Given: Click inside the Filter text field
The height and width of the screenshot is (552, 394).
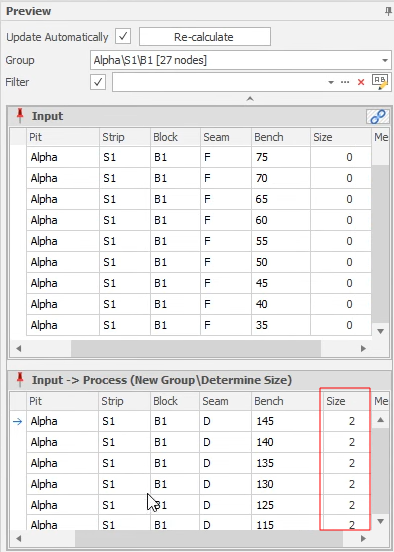Looking at the screenshot, I should point(219,82).
